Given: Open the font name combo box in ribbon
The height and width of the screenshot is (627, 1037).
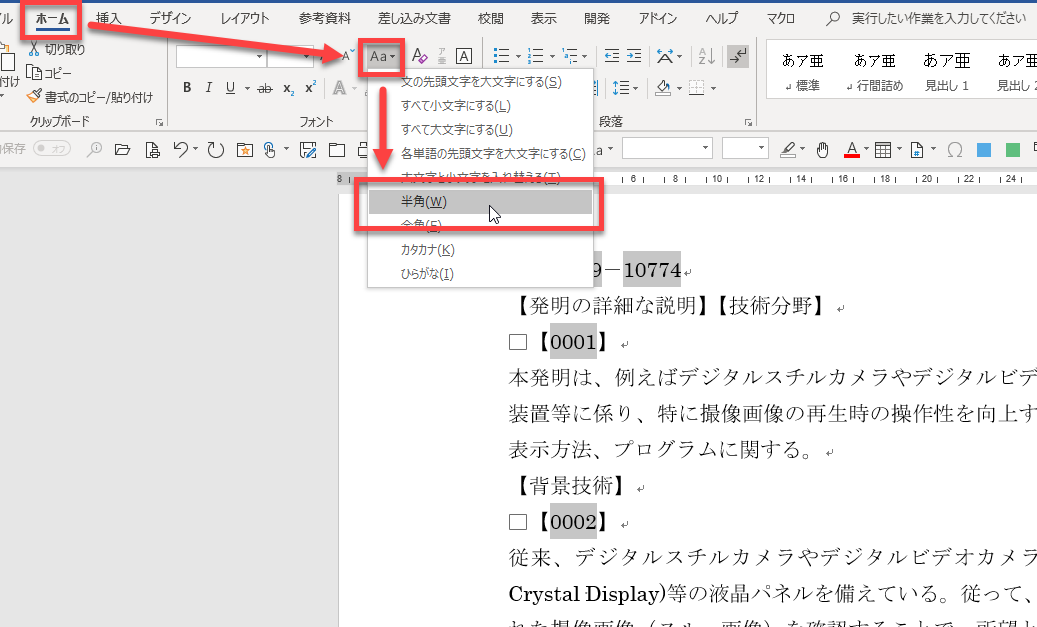Looking at the screenshot, I should [221, 57].
